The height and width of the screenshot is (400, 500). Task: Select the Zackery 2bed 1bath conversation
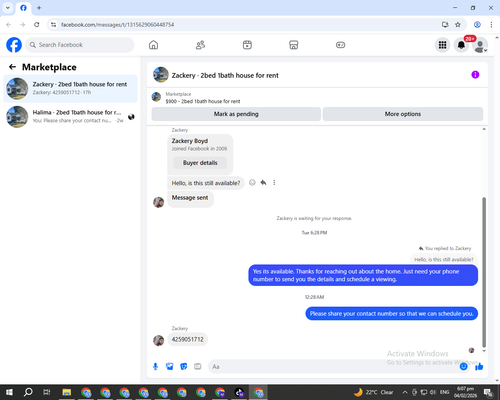(x=70, y=88)
